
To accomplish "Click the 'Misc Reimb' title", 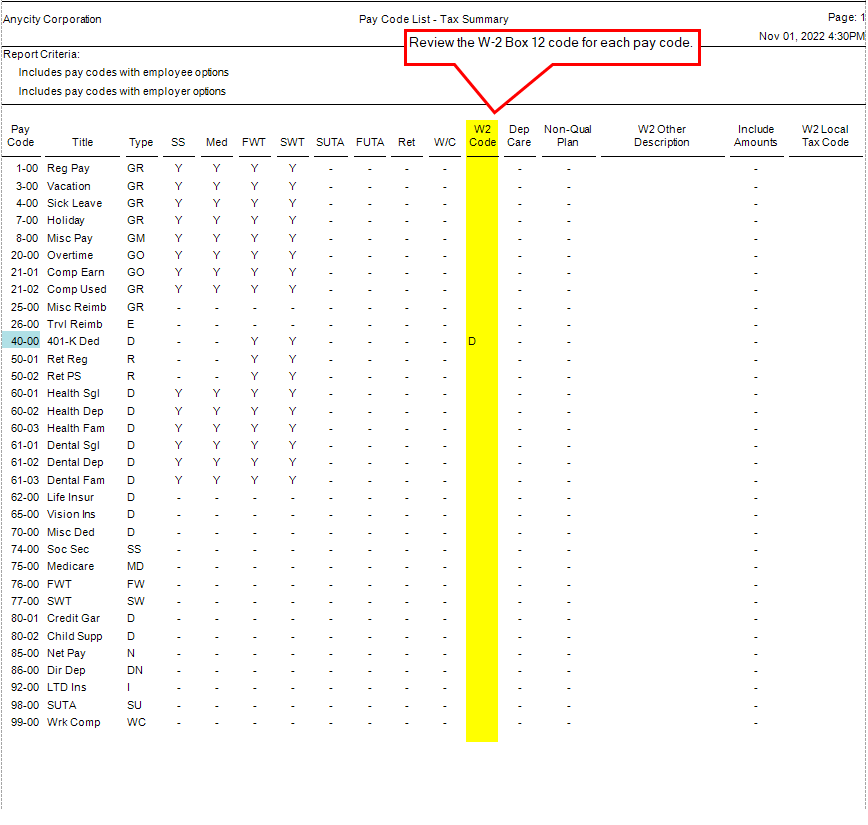I will pos(76,307).
